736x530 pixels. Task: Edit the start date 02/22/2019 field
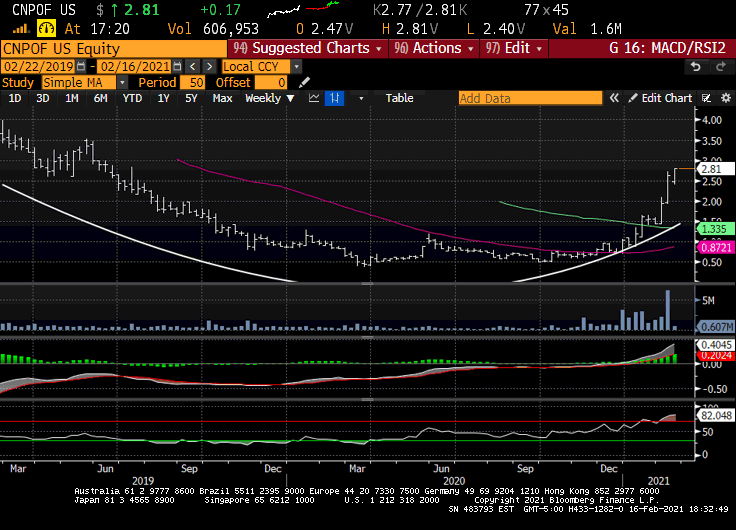[38, 66]
